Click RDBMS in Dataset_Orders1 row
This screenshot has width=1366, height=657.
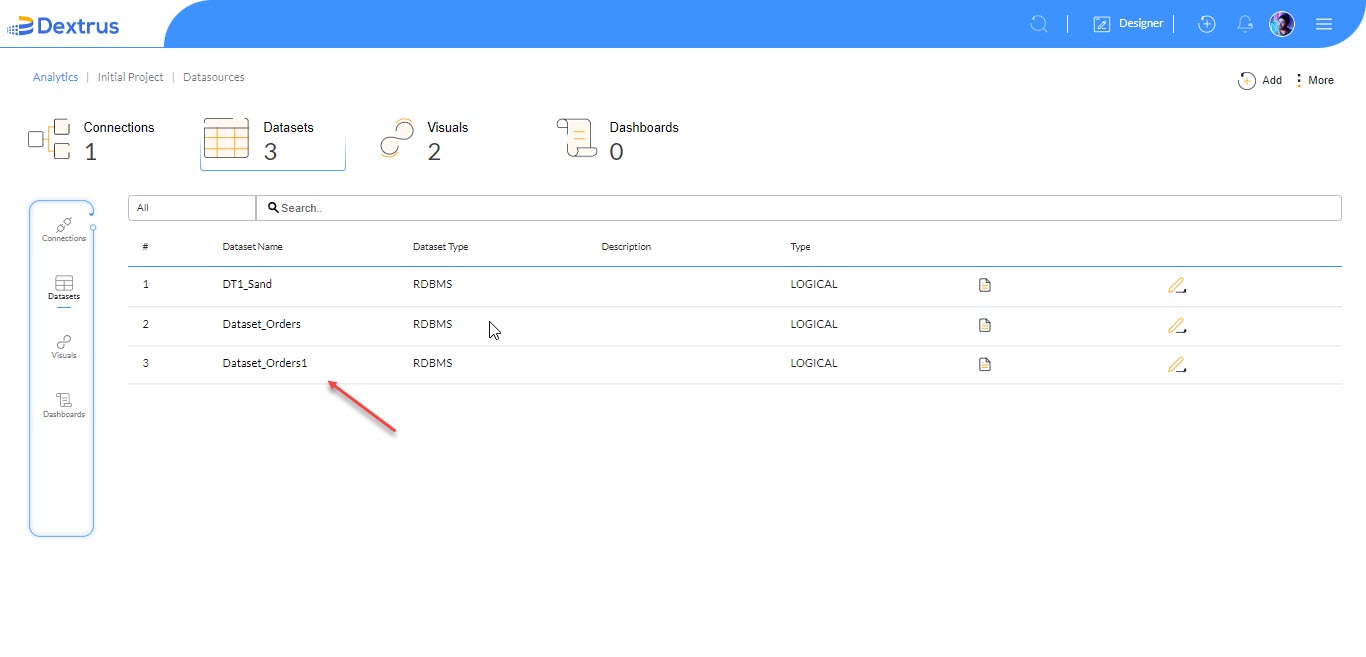point(432,363)
